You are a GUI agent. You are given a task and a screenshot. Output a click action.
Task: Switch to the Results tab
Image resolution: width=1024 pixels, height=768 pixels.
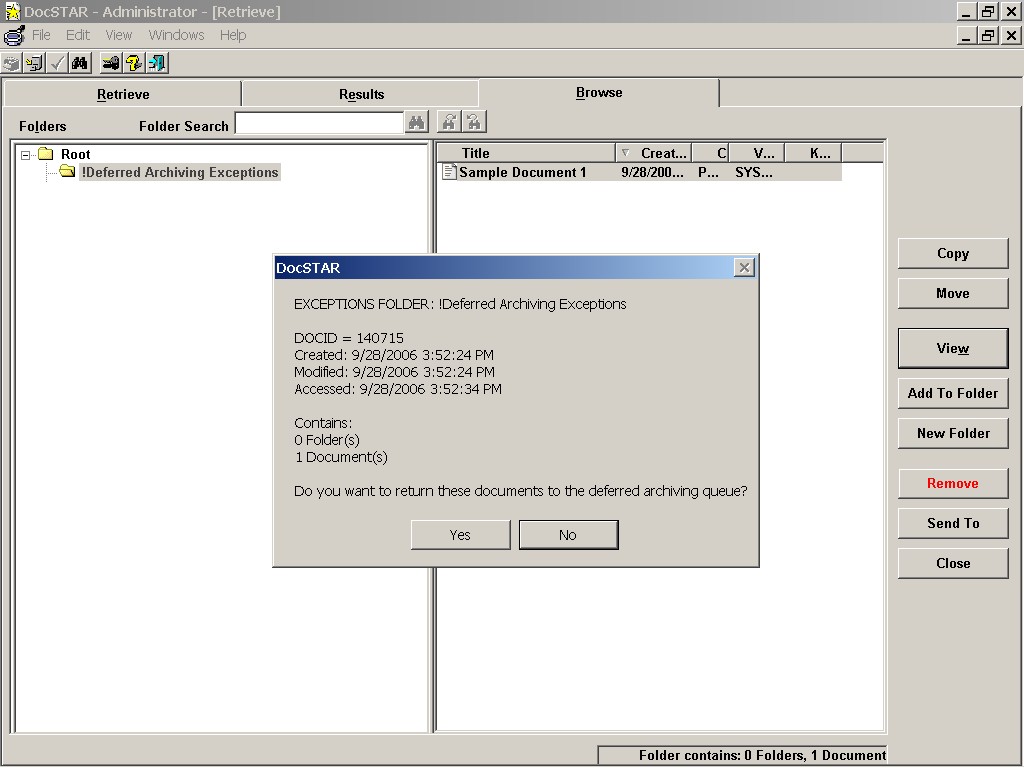click(x=361, y=94)
